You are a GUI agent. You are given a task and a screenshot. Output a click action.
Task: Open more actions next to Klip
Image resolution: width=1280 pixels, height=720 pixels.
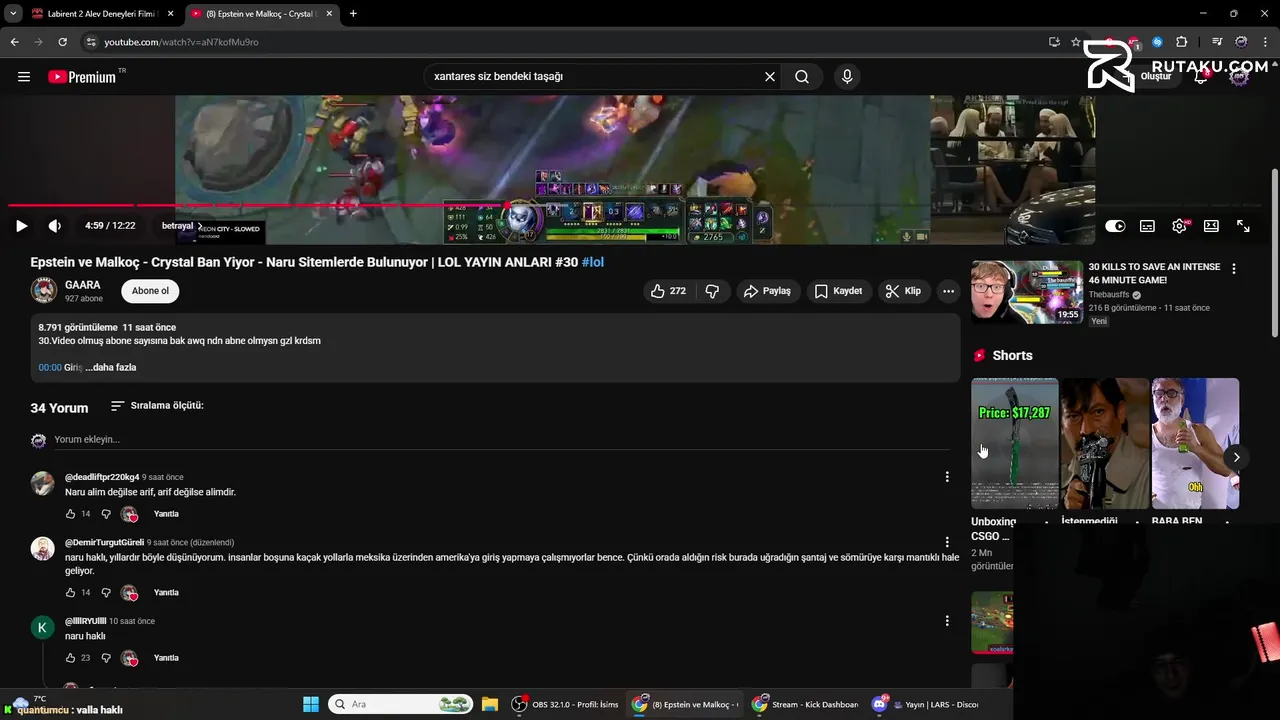click(948, 291)
